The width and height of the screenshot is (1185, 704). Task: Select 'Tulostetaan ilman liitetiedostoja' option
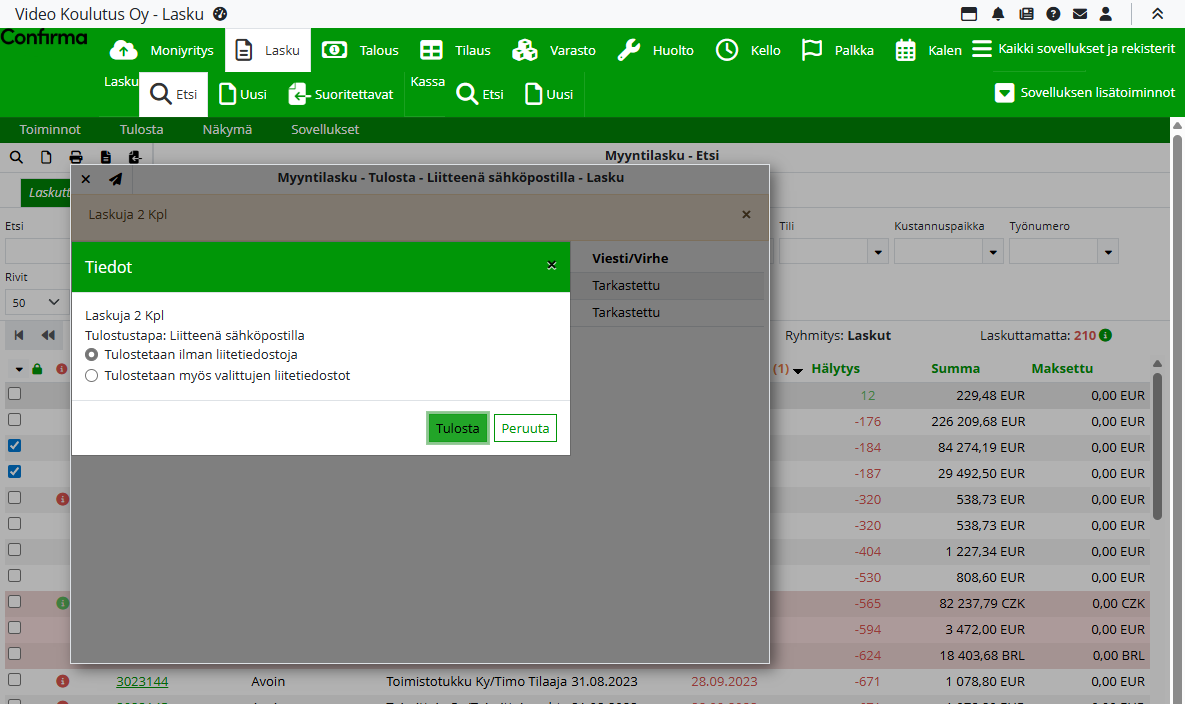click(92, 355)
